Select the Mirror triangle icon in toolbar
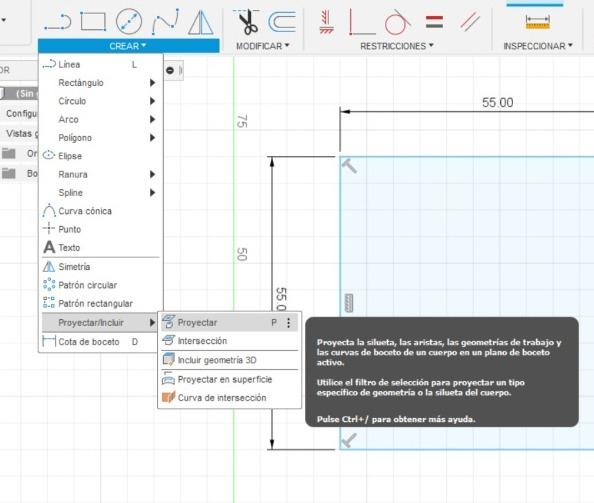 [201, 22]
